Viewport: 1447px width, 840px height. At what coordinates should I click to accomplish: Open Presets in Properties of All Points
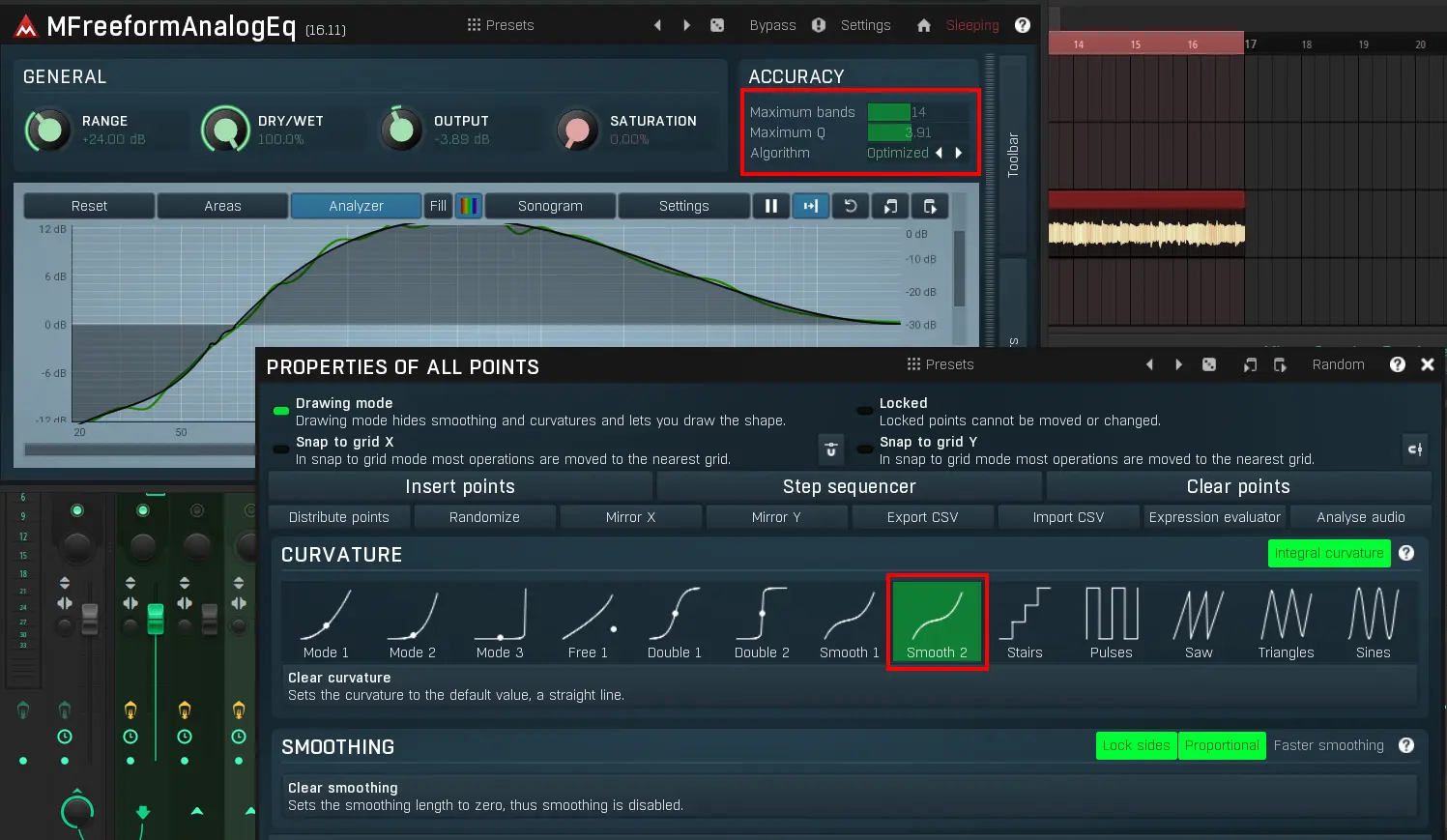pyautogui.click(x=941, y=364)
